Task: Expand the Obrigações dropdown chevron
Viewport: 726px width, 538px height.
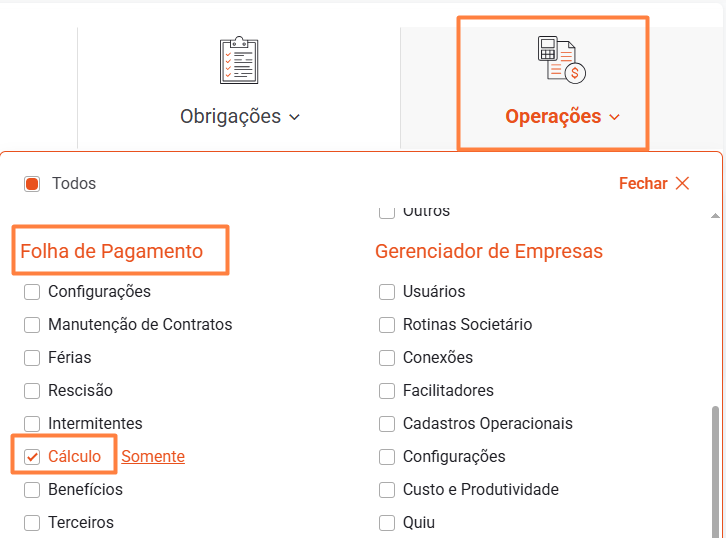Action: 295,117
